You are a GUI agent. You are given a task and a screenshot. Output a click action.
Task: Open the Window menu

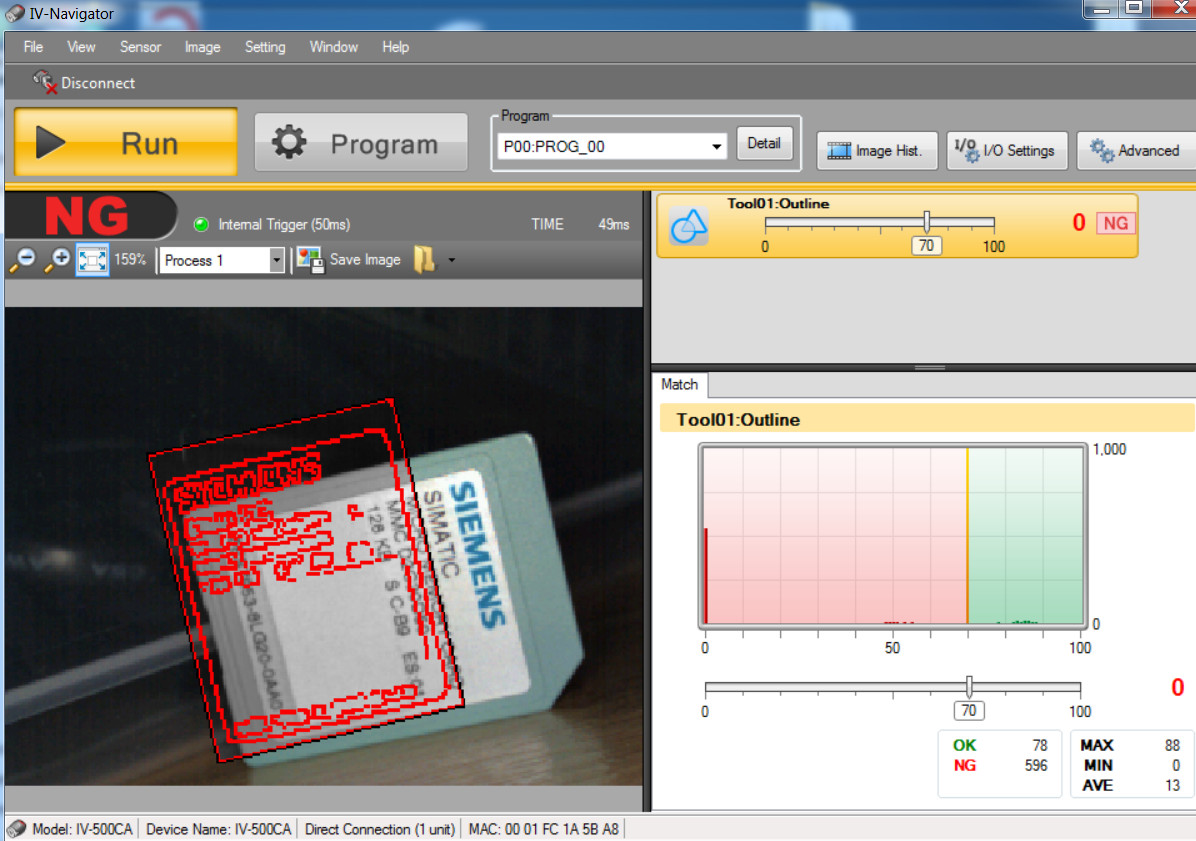333,47
